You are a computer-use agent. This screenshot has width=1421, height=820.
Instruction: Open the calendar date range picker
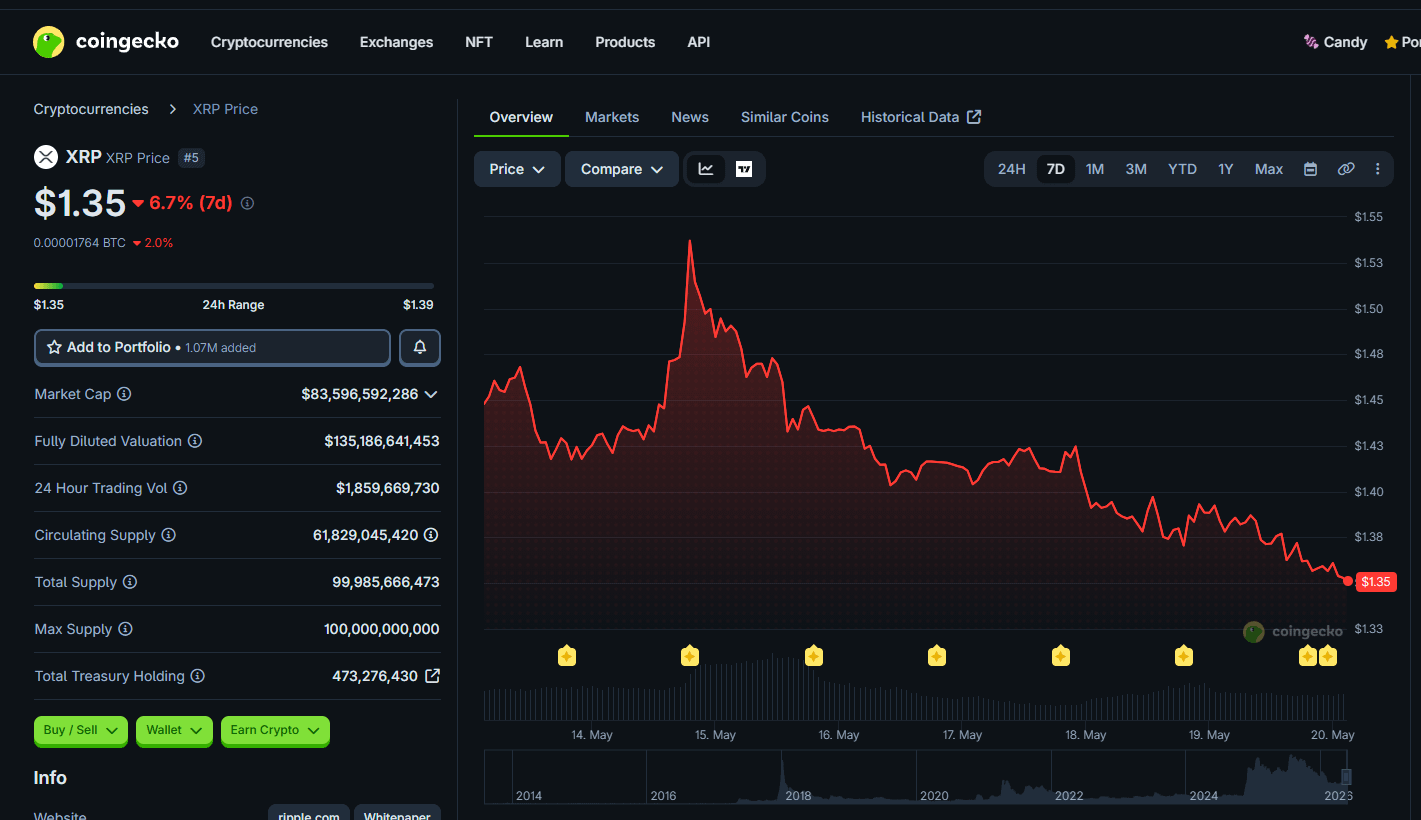pyautogui.click(x=1310, y=169)
